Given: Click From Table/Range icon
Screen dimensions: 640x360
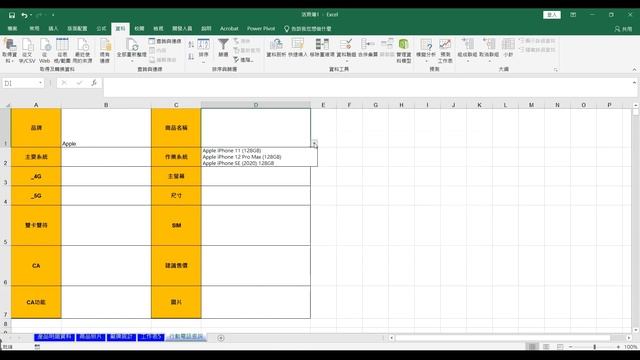Looking at the screenshot, I should (62, 51).
